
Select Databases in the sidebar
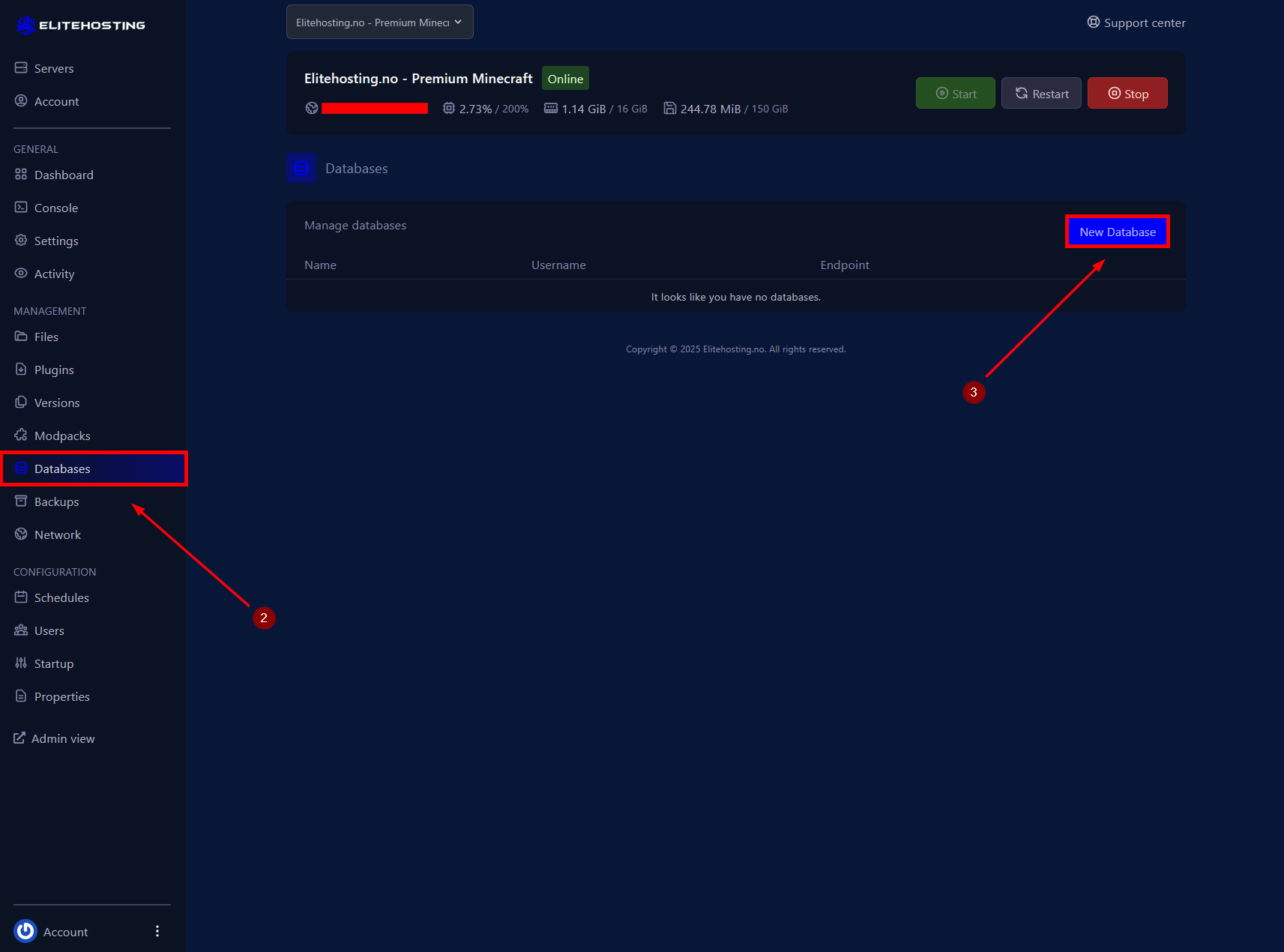[x=93, y=468]
